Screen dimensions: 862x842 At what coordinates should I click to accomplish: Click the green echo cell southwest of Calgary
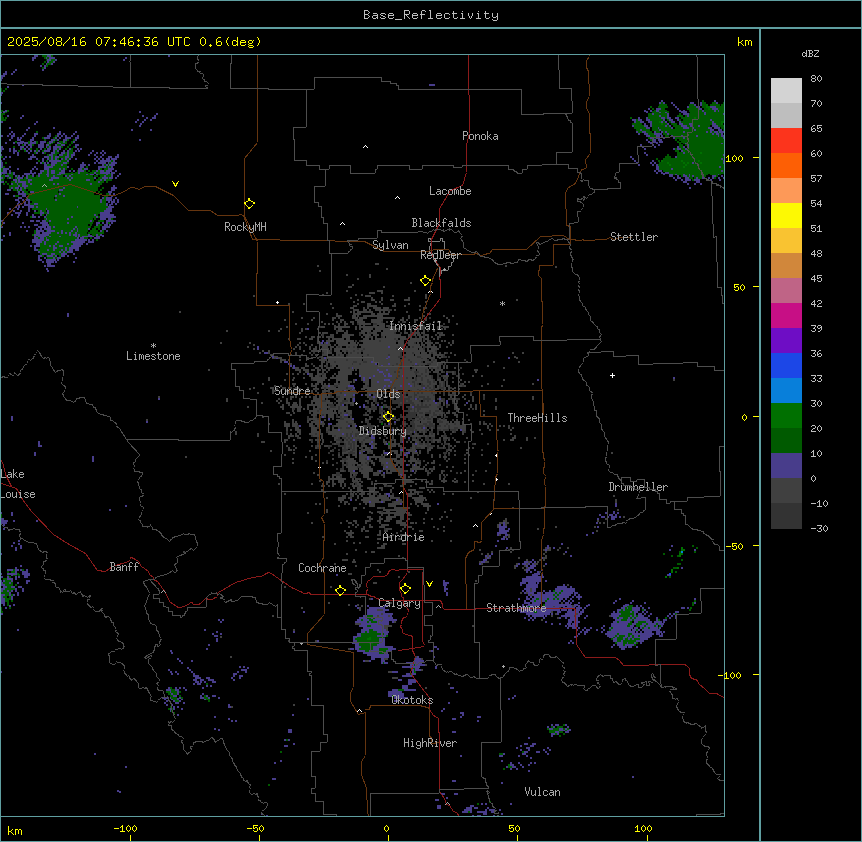[368, 639]
